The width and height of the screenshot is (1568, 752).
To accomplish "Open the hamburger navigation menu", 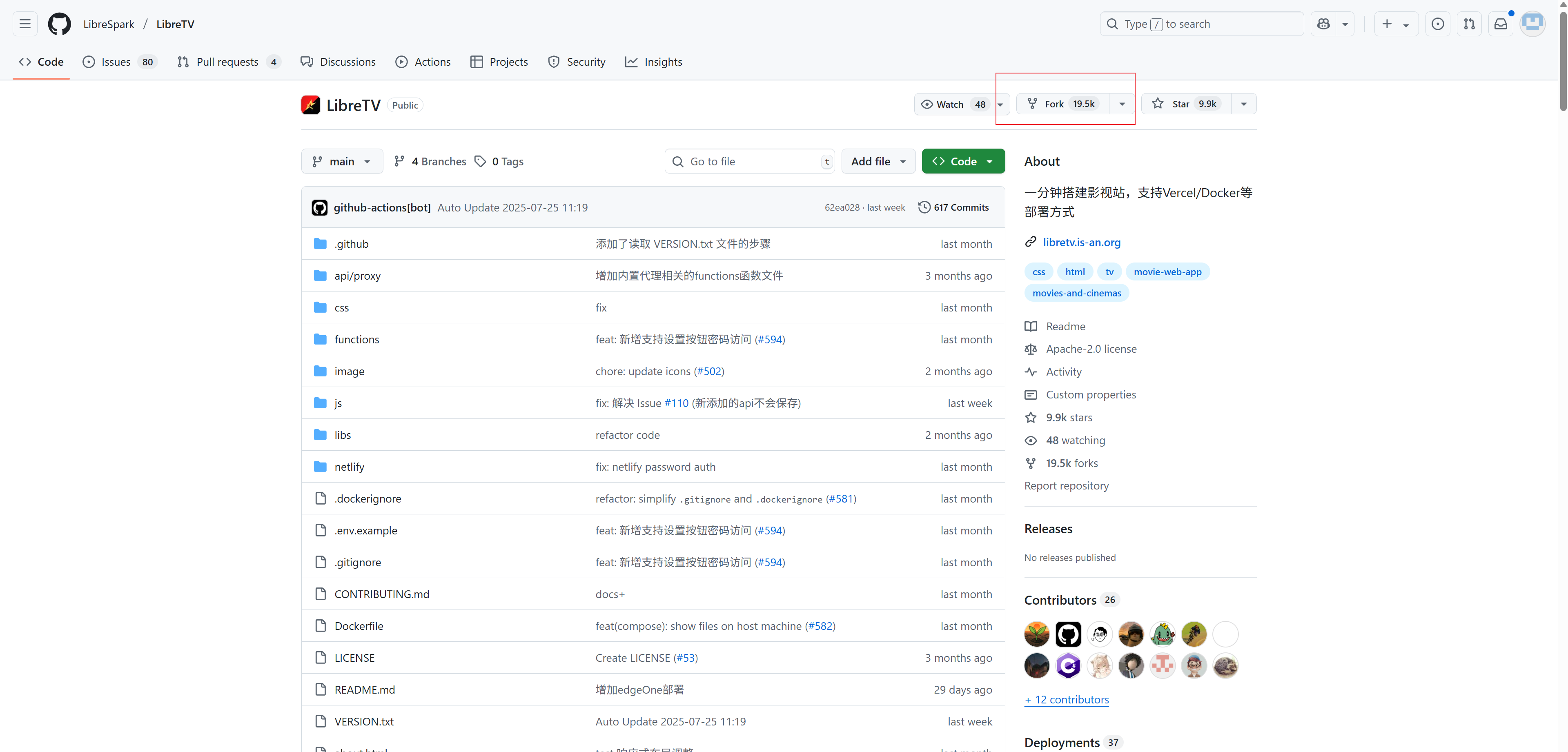I will (25, 24).
